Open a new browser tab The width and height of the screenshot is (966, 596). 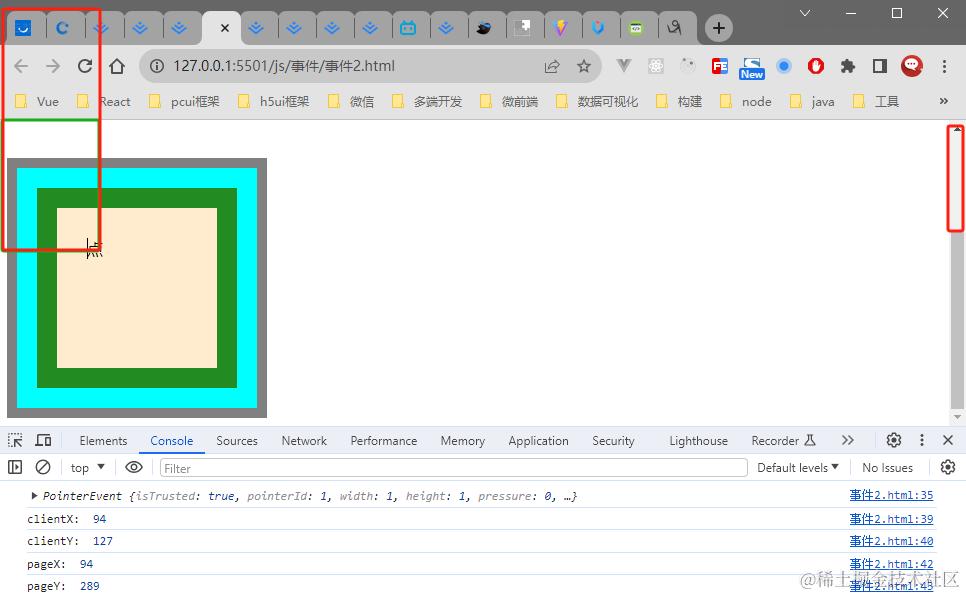click(x=718, y=28)
